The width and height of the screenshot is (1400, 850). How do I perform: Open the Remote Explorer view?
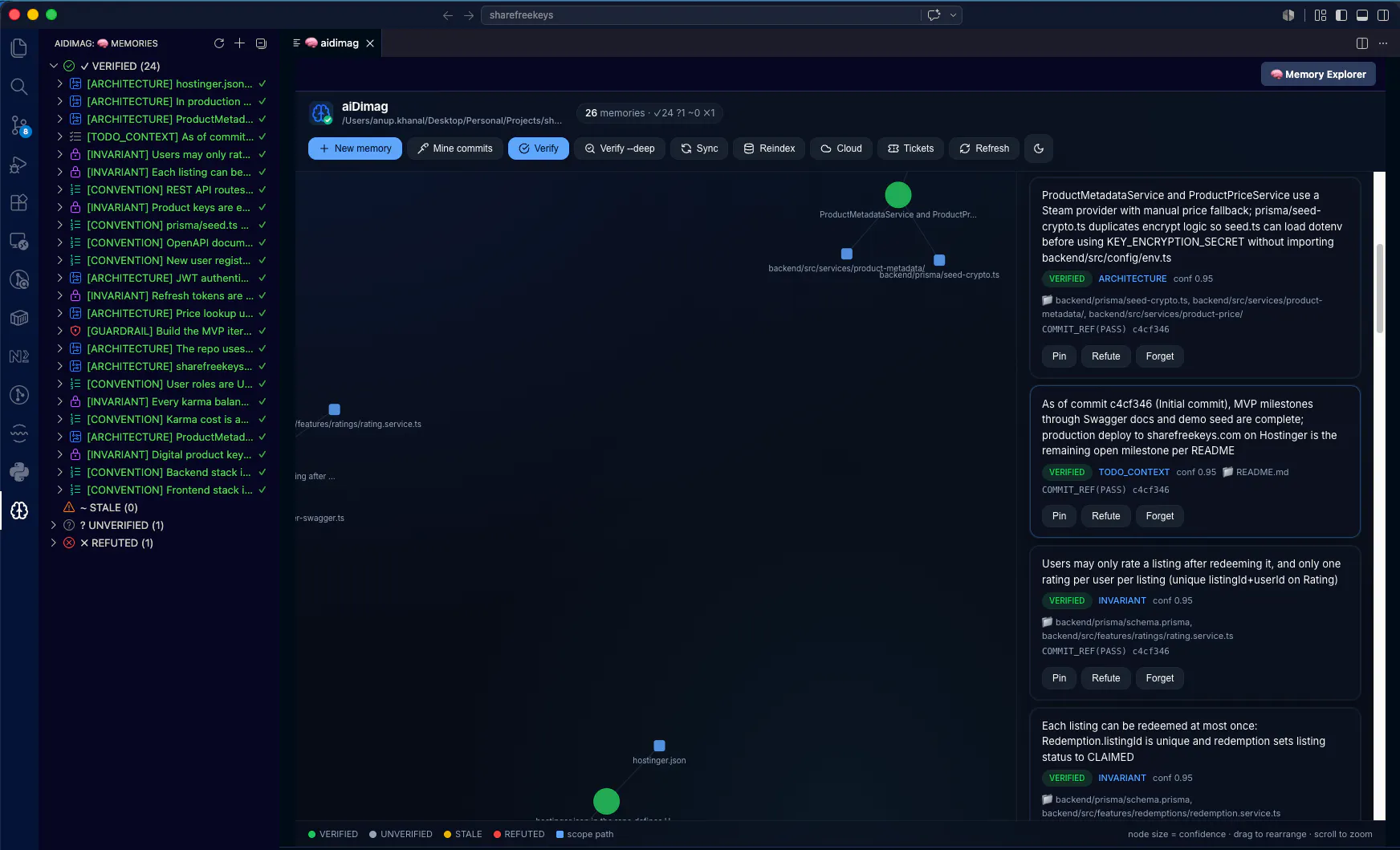(x=19, y=241)
